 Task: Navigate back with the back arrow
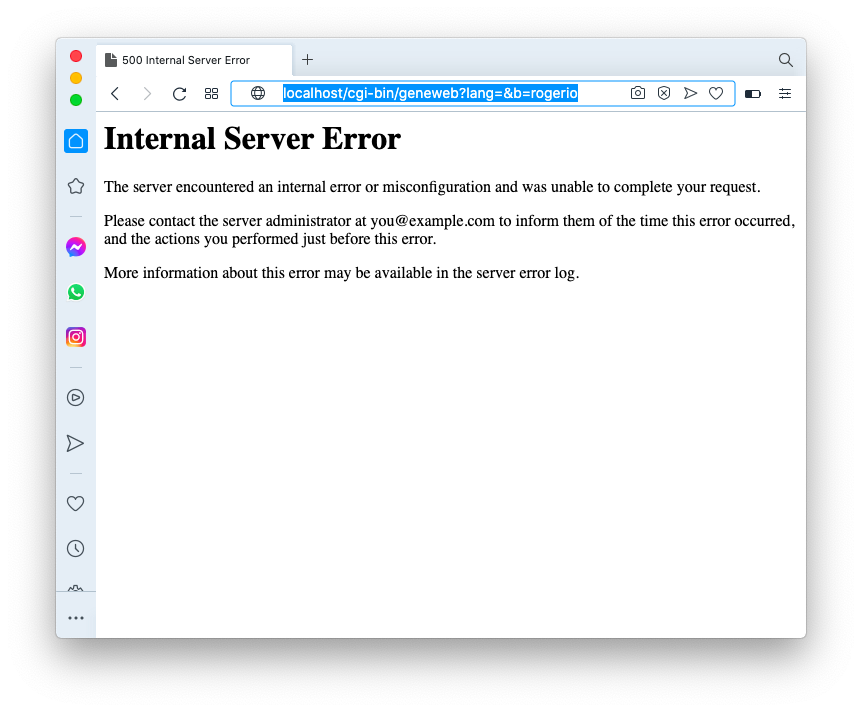115,92
